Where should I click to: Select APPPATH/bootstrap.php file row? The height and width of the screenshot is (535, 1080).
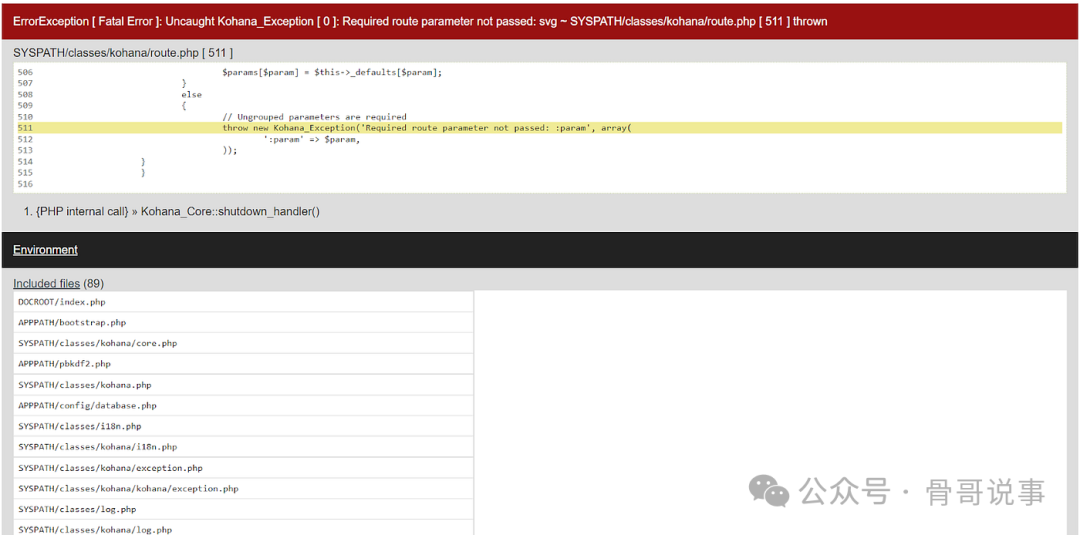point(243,322)
